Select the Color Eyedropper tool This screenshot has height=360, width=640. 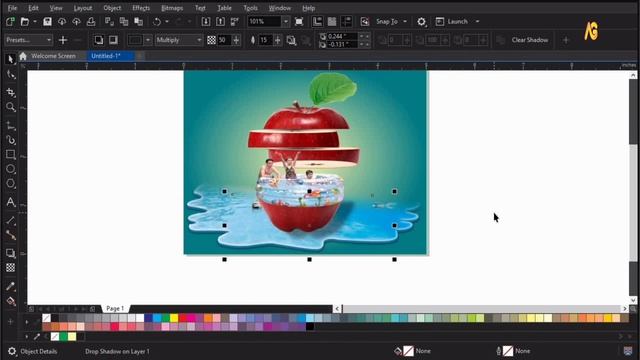(11, 286)
